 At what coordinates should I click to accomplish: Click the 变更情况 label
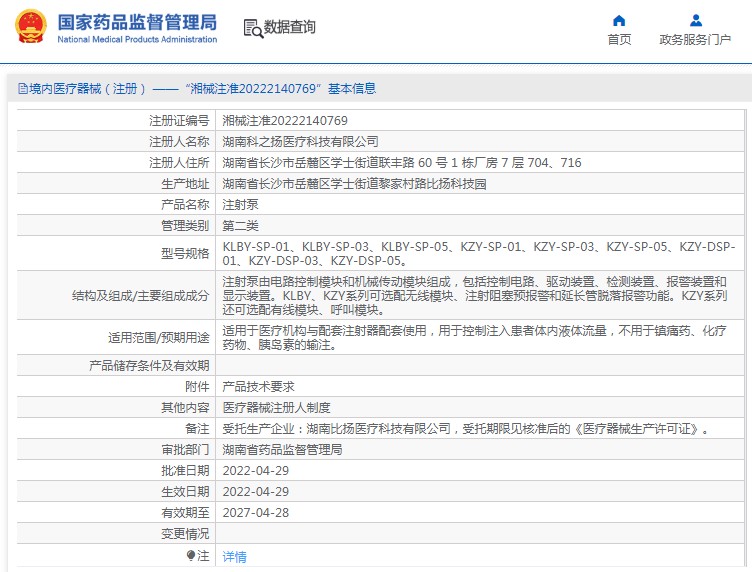coord(185,534)
